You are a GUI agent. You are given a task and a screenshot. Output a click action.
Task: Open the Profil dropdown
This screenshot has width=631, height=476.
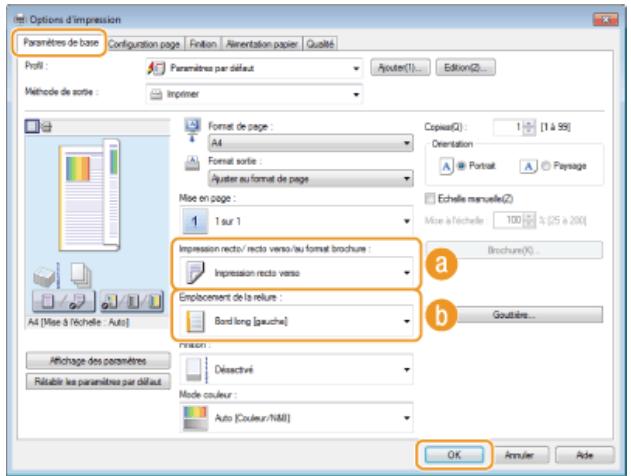(254, 68)
